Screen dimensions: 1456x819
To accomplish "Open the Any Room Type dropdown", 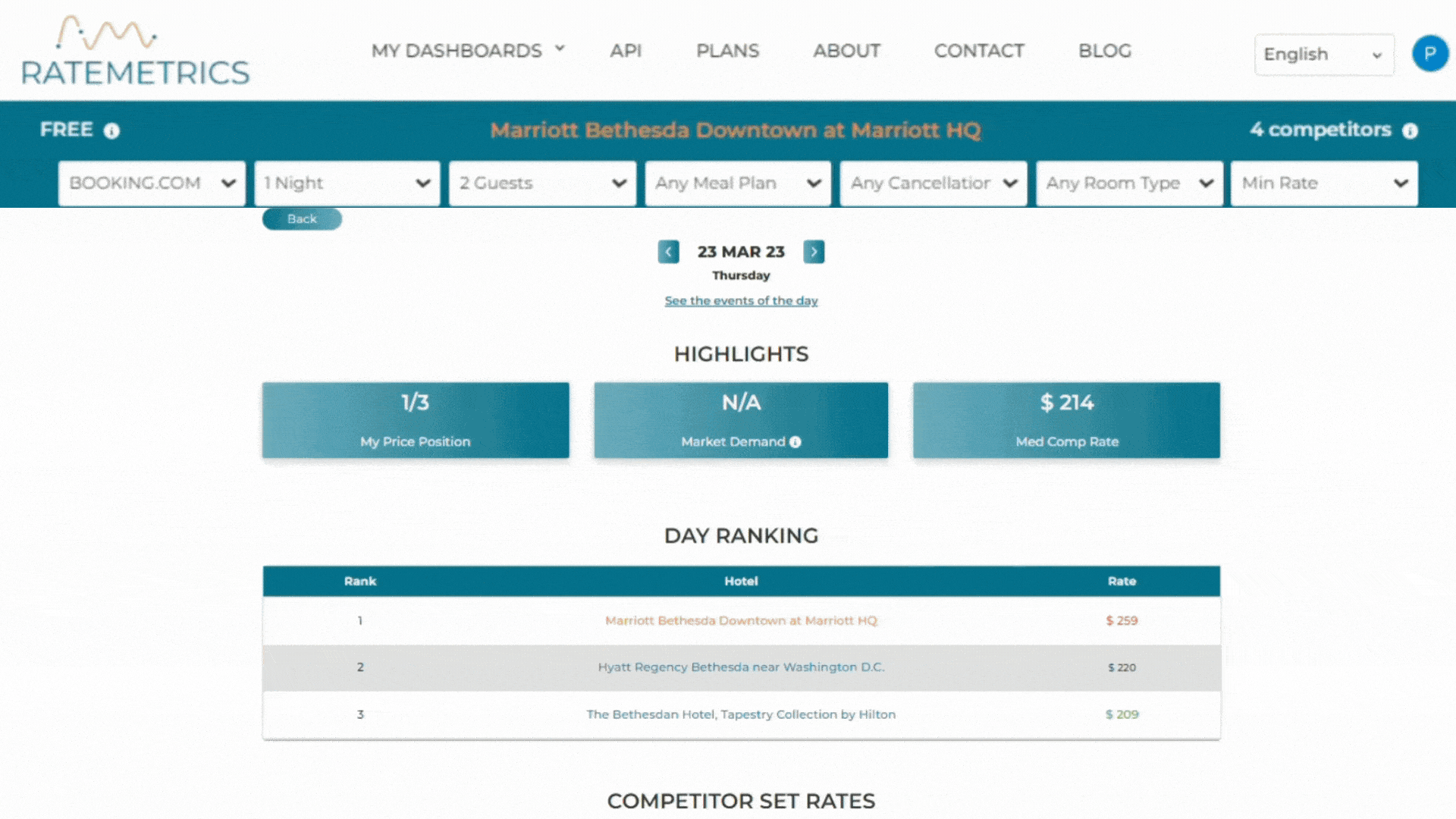I will (1129, 184).
